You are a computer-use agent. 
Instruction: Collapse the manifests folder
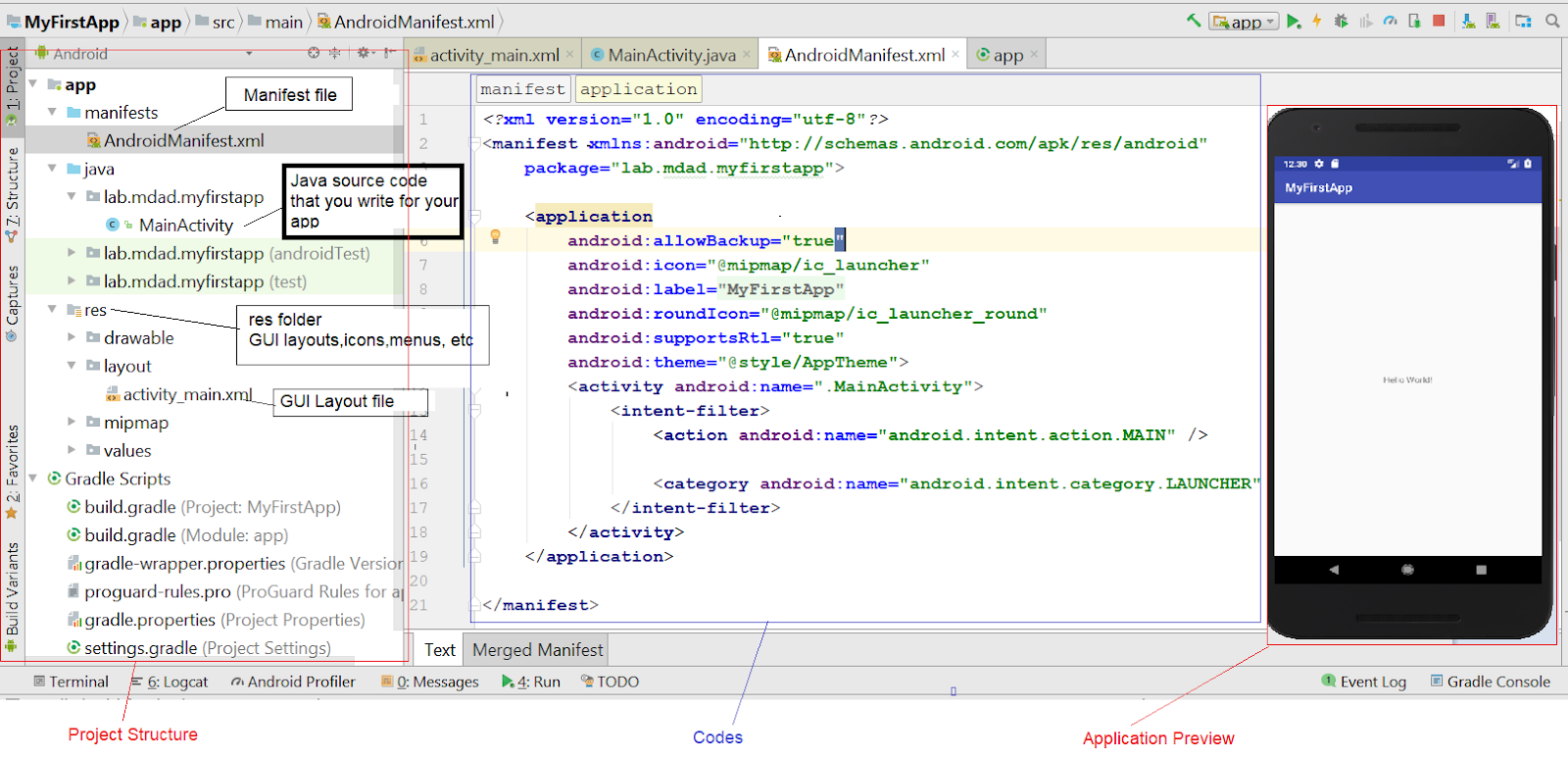pos(52,113)
